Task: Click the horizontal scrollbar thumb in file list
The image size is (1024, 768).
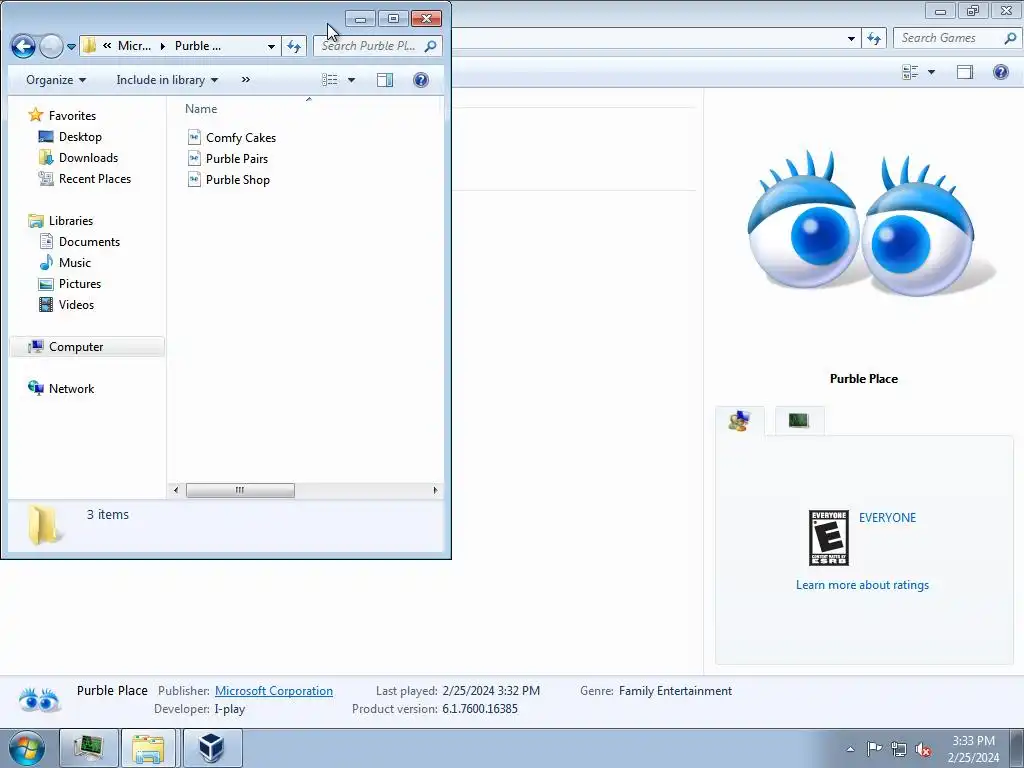Action: point(240,490)
